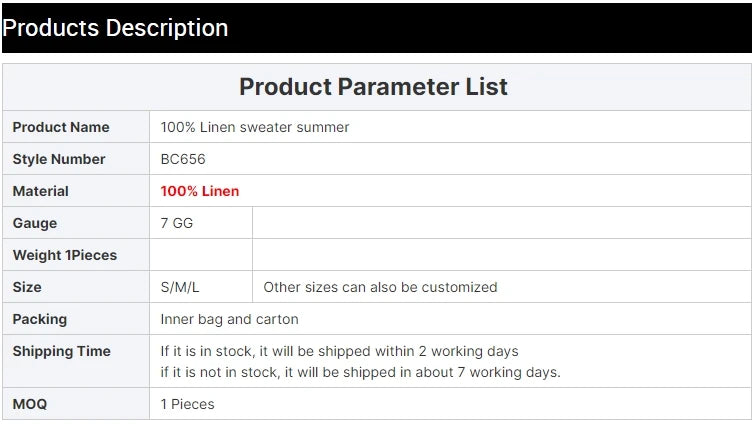Click the Material row label
Viewport: 755px width, 427px height.
coord(40,191)
